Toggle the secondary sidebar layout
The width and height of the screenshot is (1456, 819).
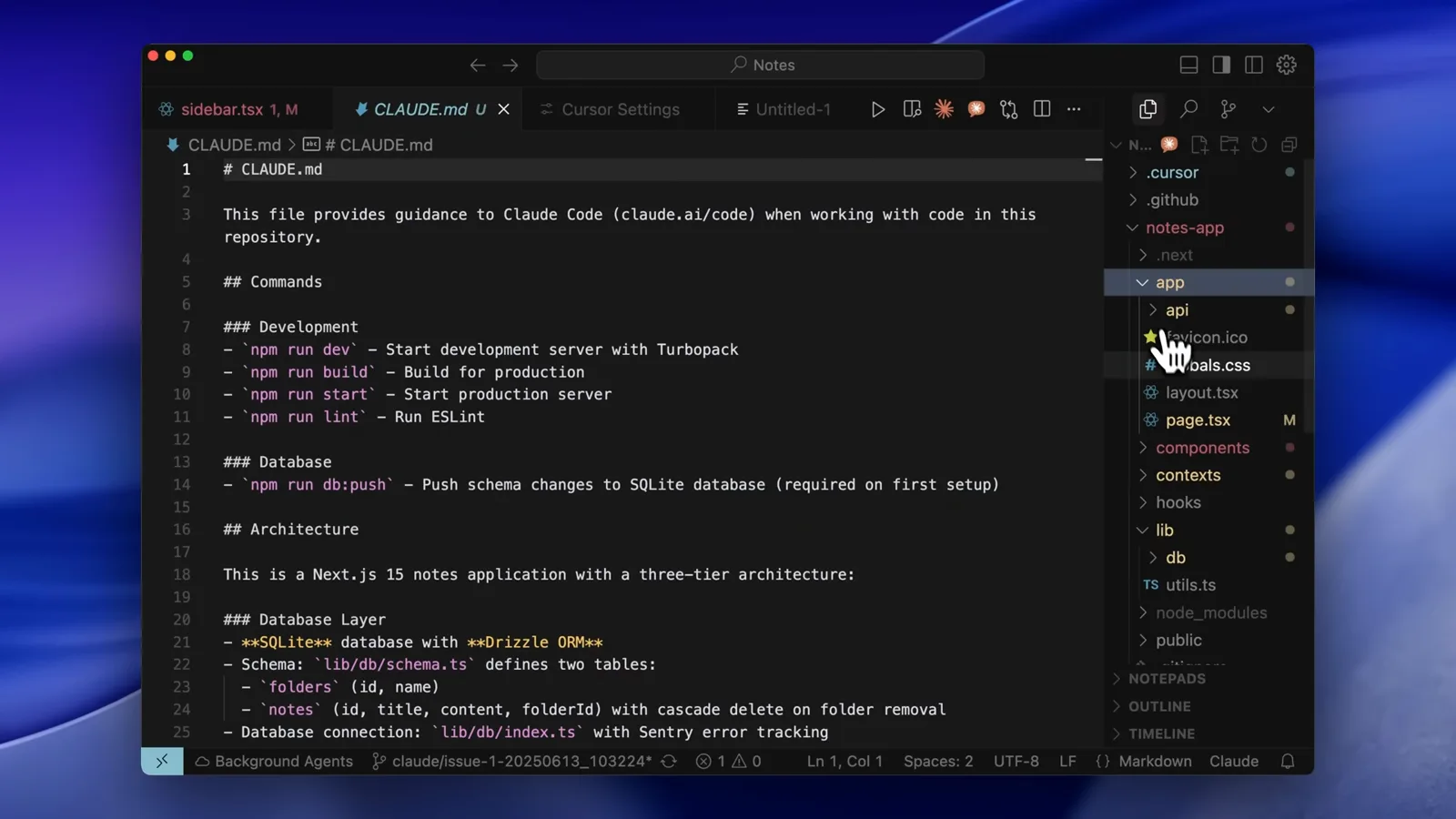coord(1254,65)
